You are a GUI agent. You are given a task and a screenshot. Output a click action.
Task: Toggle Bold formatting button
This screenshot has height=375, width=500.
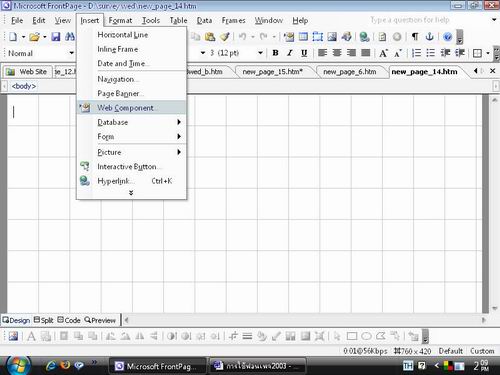tap(275, 53)
